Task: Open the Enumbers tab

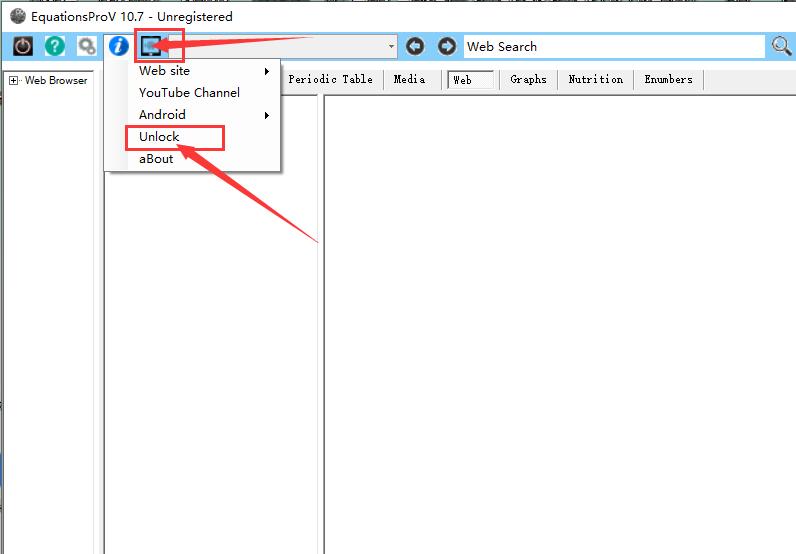Action: 668,80
